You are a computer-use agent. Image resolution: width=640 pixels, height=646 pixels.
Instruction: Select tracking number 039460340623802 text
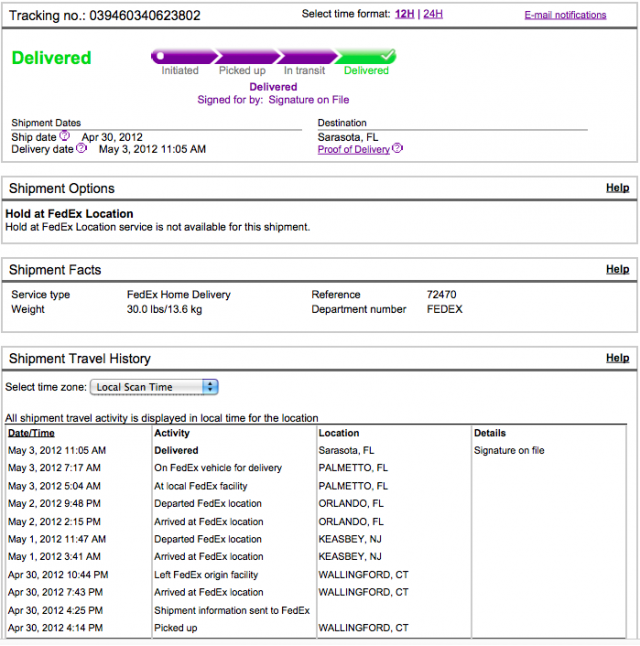pyautogui.click(x=145, y=16)
